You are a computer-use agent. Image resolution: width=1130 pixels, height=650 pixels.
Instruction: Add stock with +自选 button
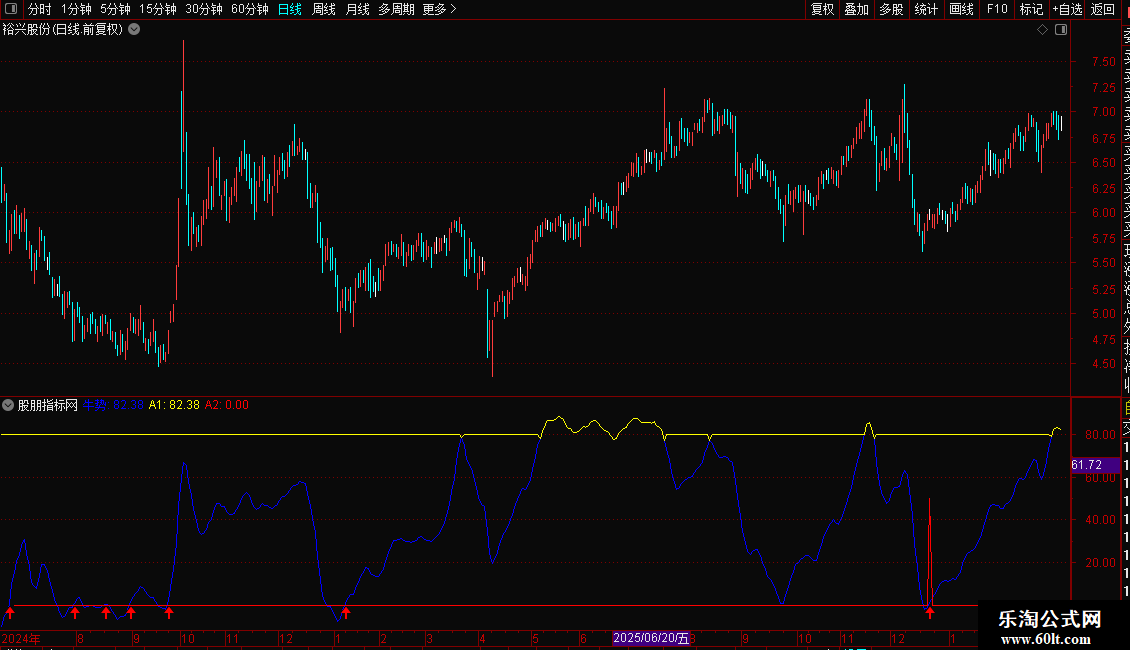1067,9
